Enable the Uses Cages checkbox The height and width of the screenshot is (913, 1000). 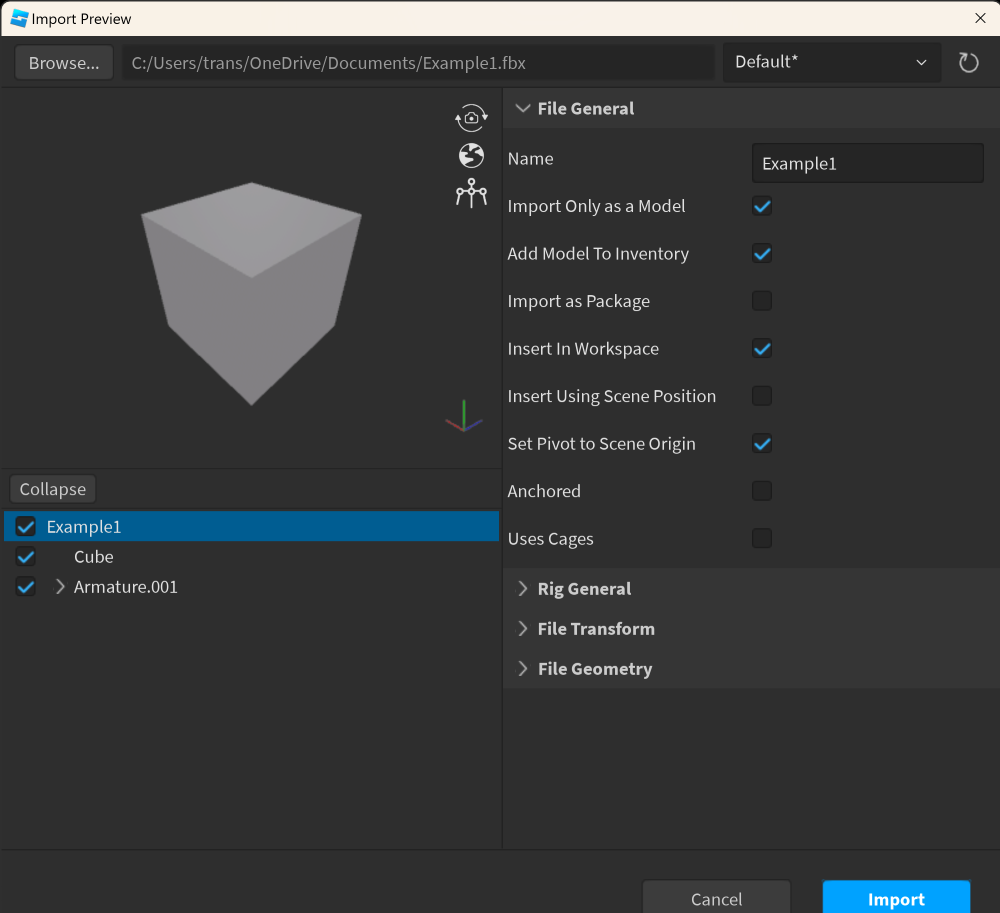[761, 539]
